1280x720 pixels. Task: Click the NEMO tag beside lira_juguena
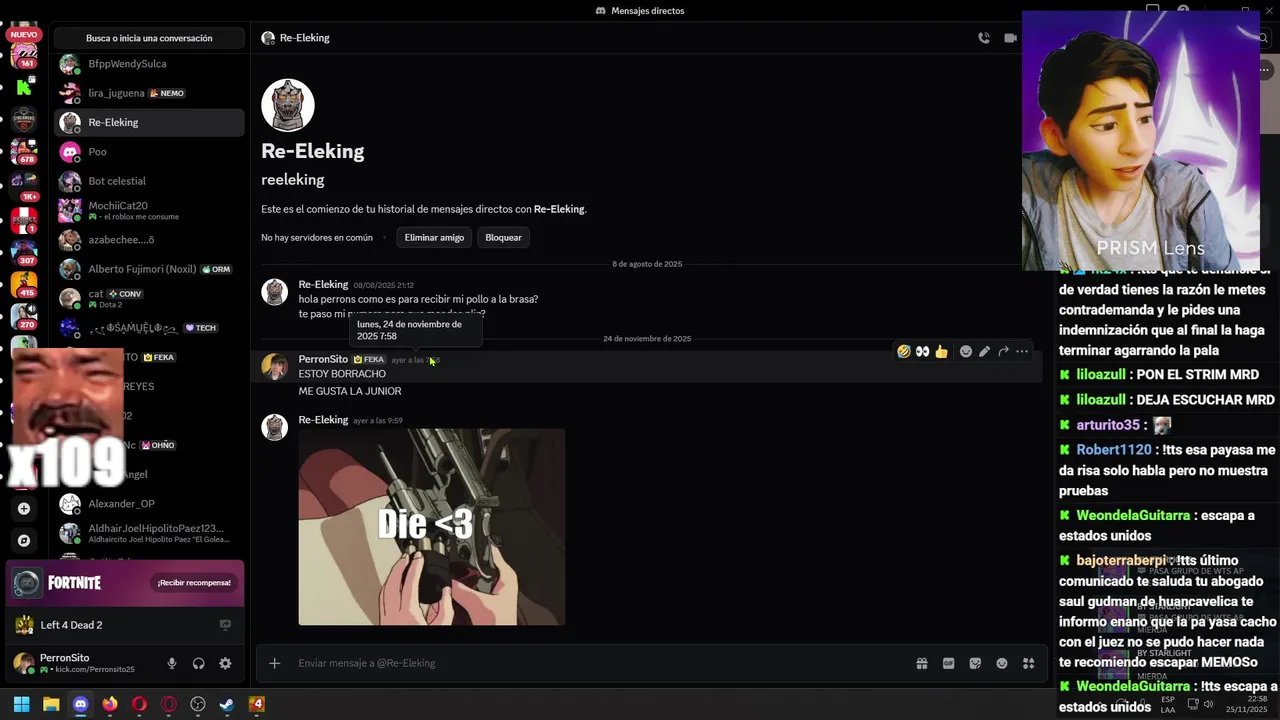167,93
